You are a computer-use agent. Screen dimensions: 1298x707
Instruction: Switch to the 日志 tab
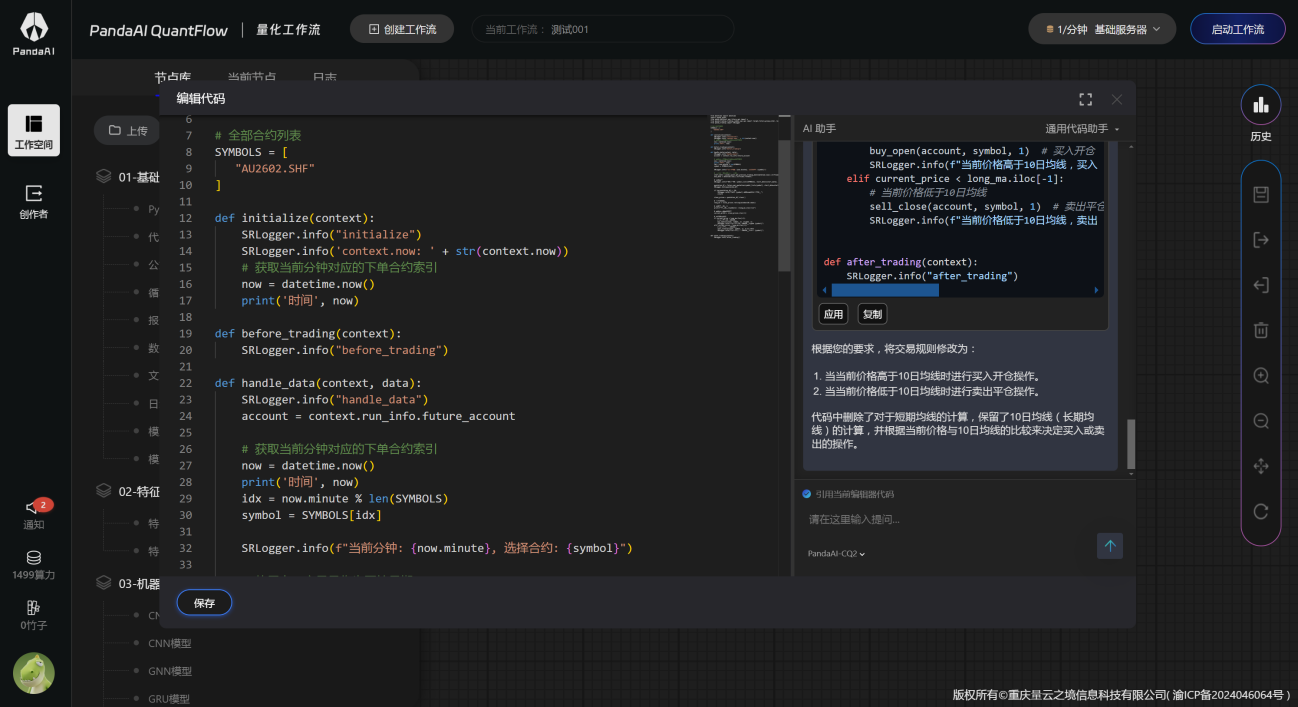pos(325,77)
